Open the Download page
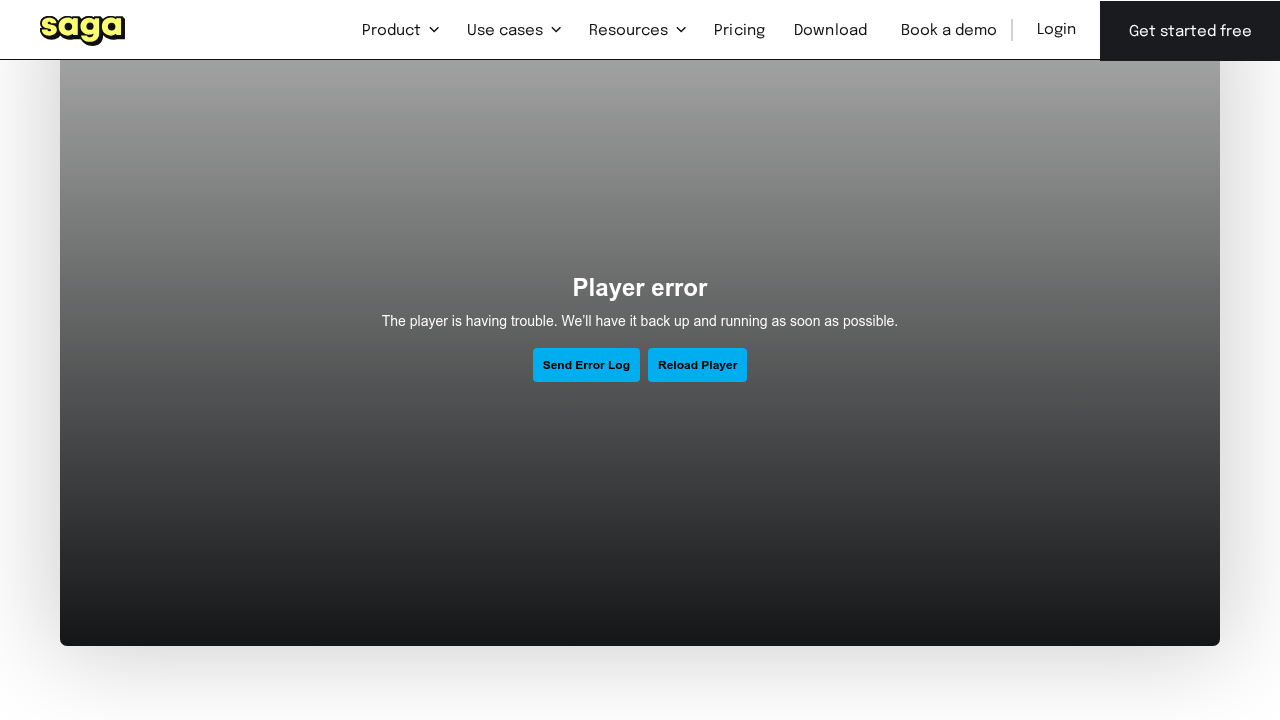The height and width of the screenshot is (720, 1280). point(830,30)
